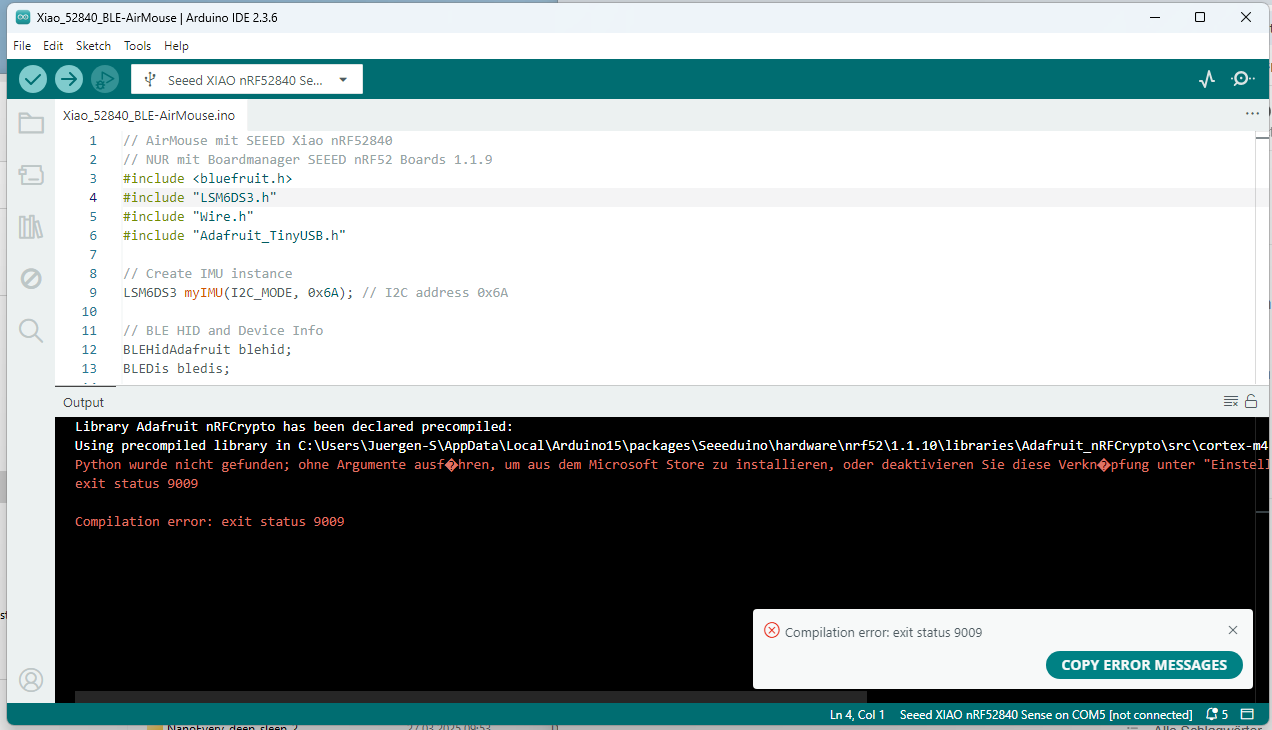Minimize the Arduino IDE window

(x=1157, y=17)
